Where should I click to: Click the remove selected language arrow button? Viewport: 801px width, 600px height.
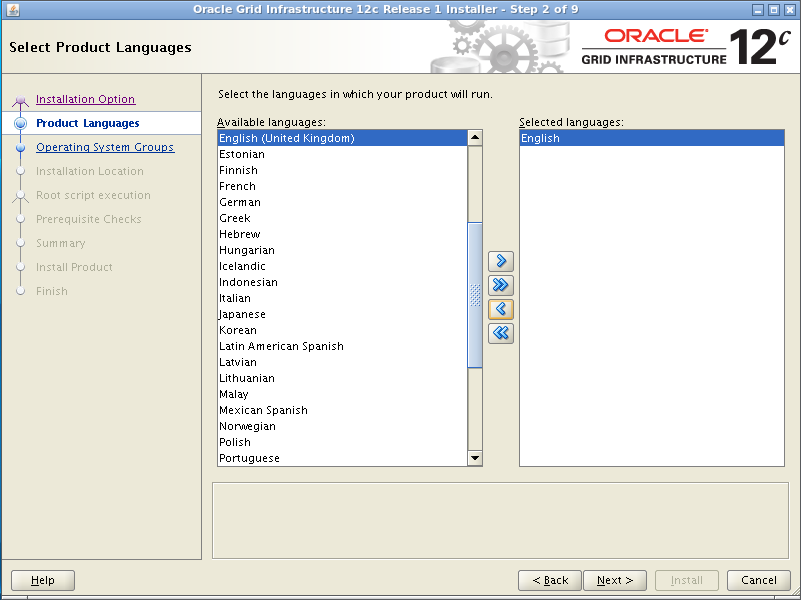click(x=501, y=309)
